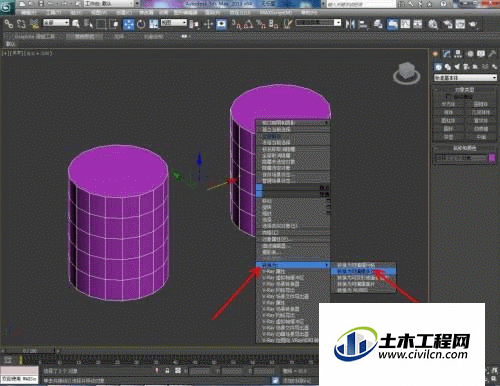This screenshot has height=386, width=500.
Task: Switch to the Modify command panel tab
Action: (x=447, y=54)
